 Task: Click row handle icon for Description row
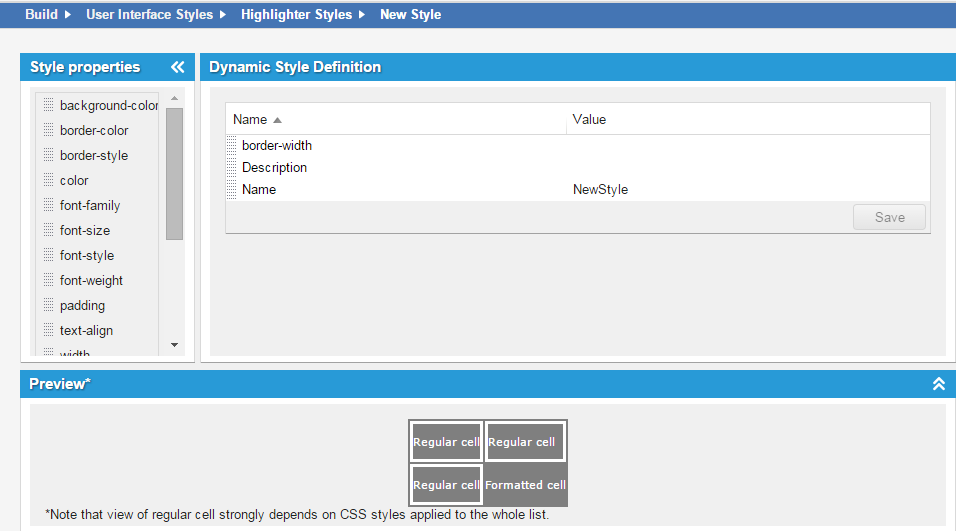pos(233,168)
